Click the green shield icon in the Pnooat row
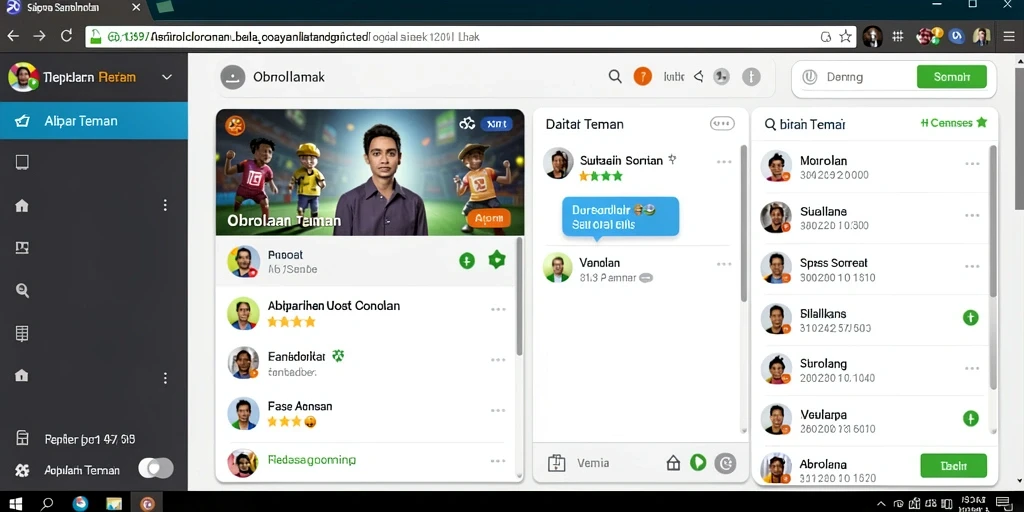Viewport: 1024px width, 512px height. tap(497, 260)
